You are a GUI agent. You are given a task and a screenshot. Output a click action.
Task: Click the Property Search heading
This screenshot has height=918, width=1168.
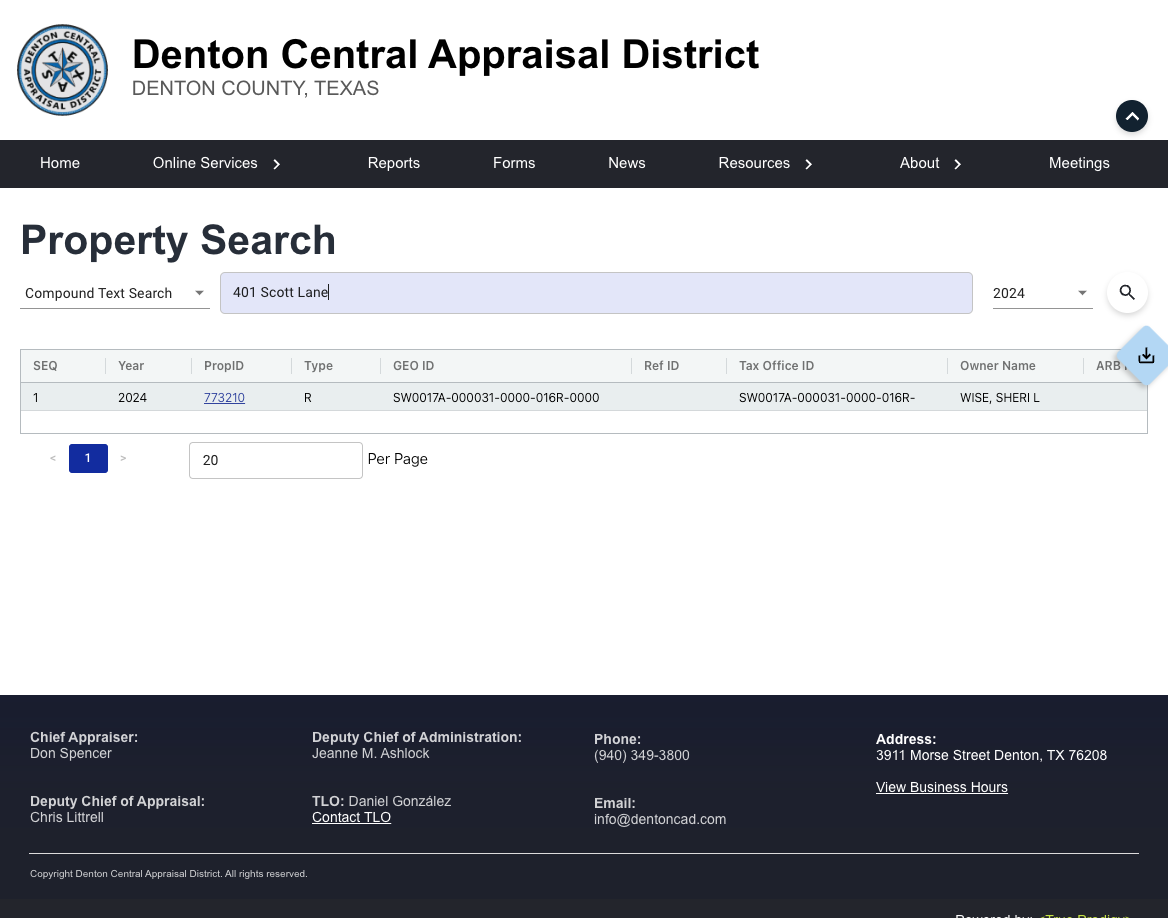click(x=178, y=240)
